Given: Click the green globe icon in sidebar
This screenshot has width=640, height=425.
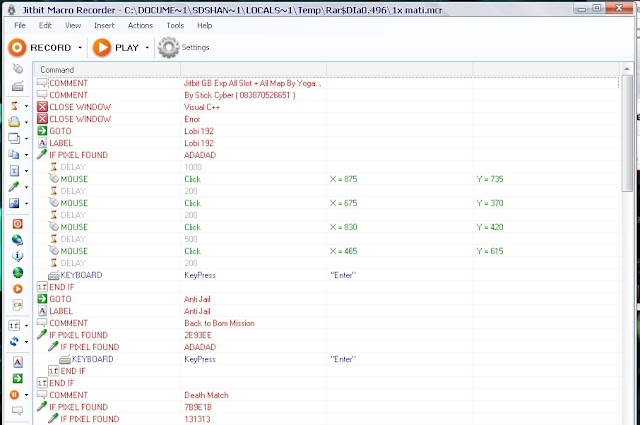Looking at the screenshot, I should click(x=18, y=272).
